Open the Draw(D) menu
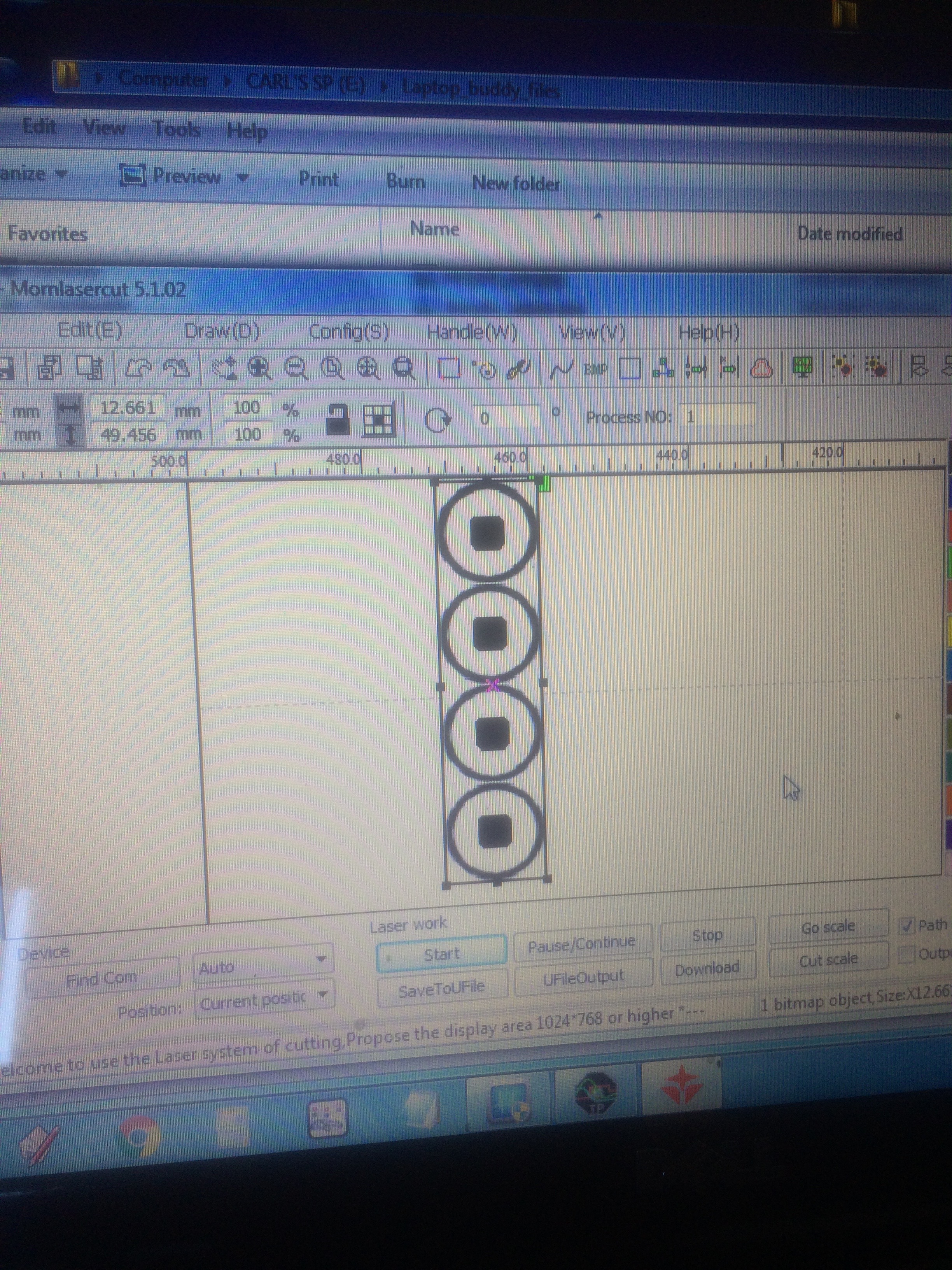 [x=222, y=331]
